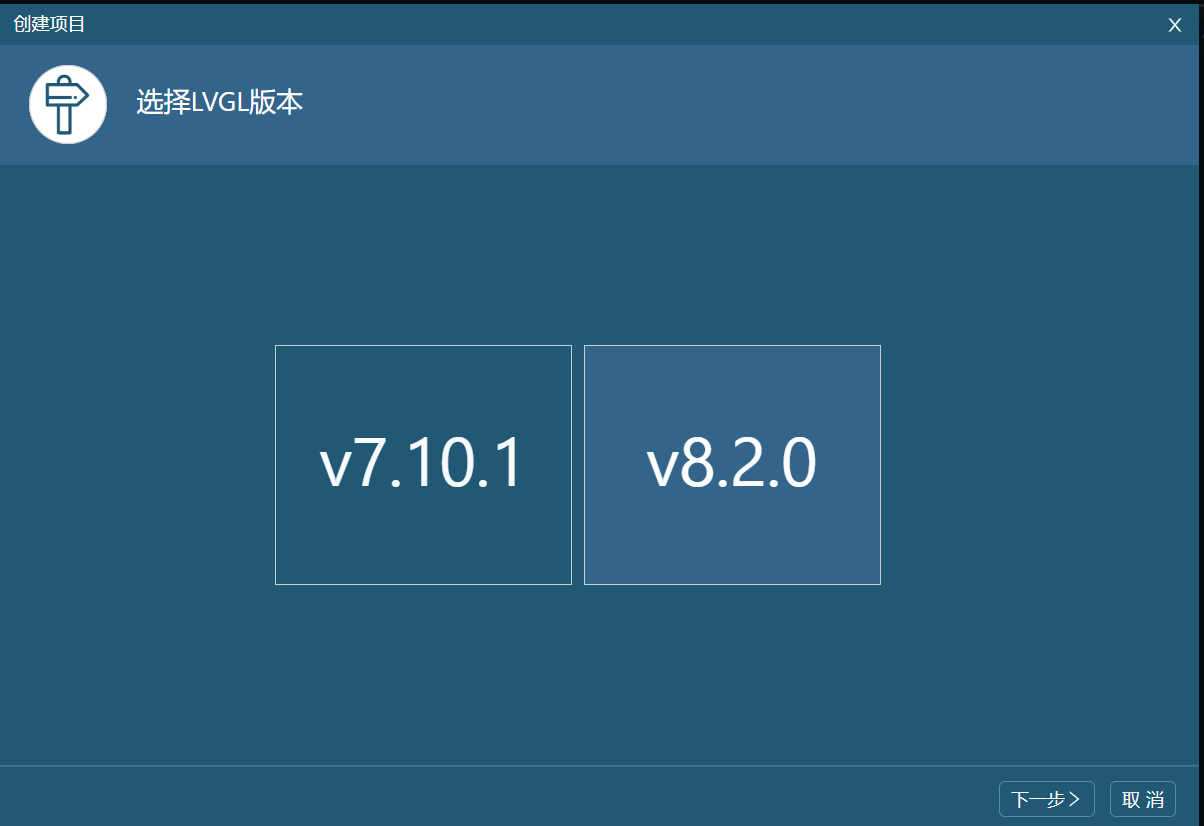Dismiss the wizard via the Cancel control
Viewport: 1204px width, 826px height.
coord(1142,798)
